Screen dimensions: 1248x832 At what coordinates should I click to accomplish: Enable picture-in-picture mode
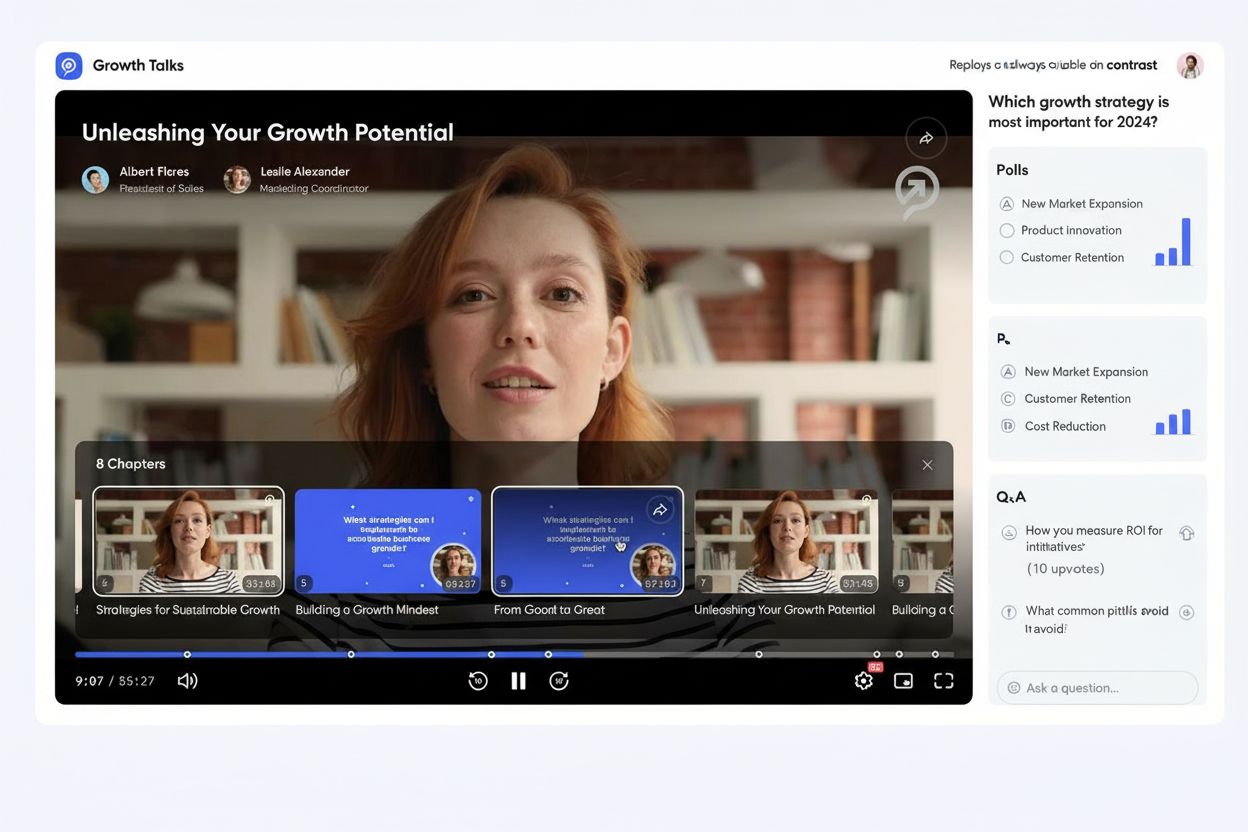pyautogui.click(x=903, y=681)
